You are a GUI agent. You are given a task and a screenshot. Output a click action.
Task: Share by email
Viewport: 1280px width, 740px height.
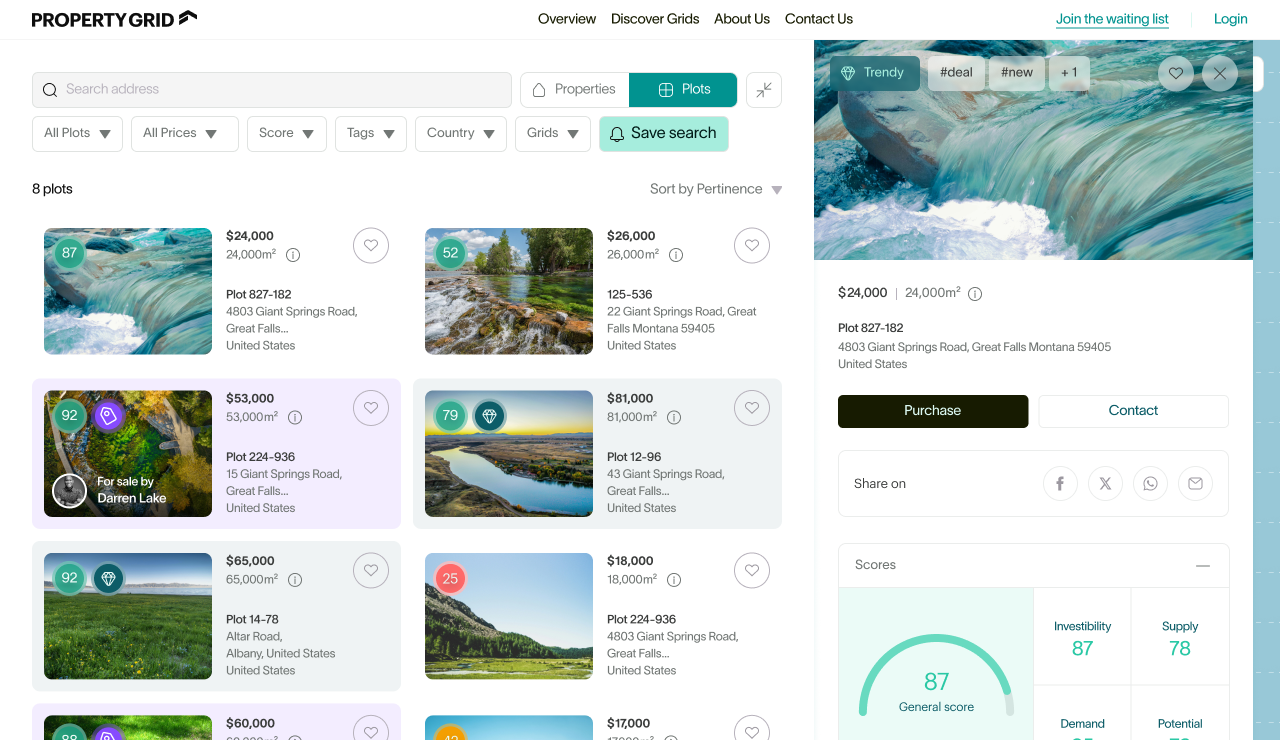click(1195, 484)
